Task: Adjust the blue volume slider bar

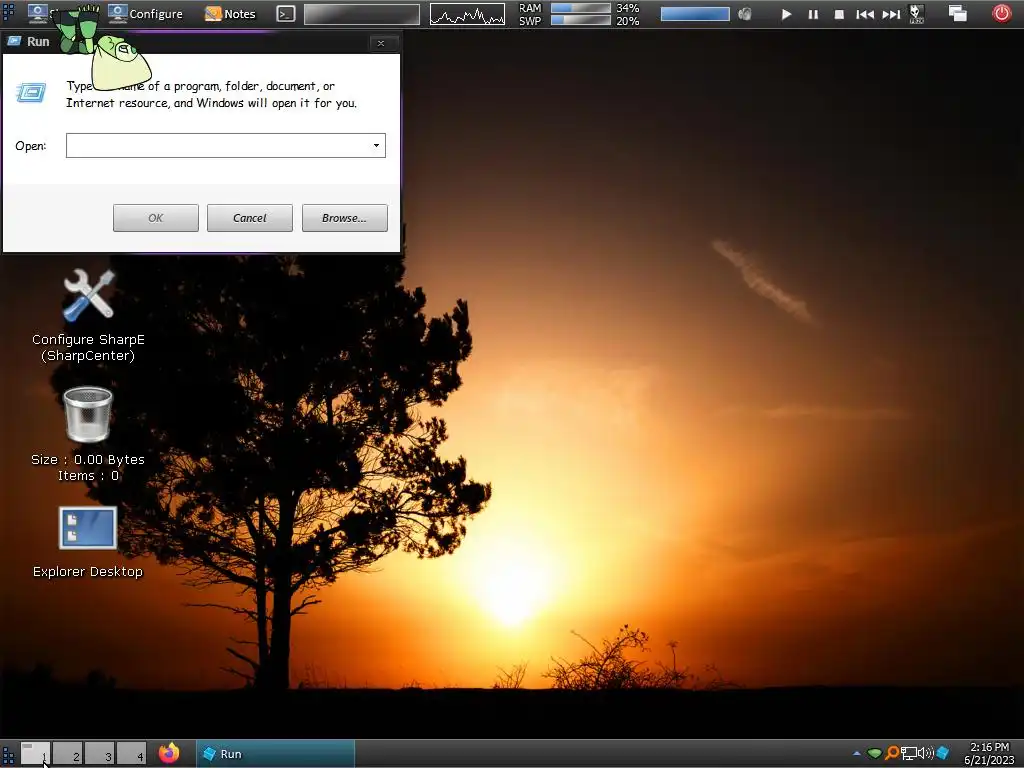Action: coord(695,14)
